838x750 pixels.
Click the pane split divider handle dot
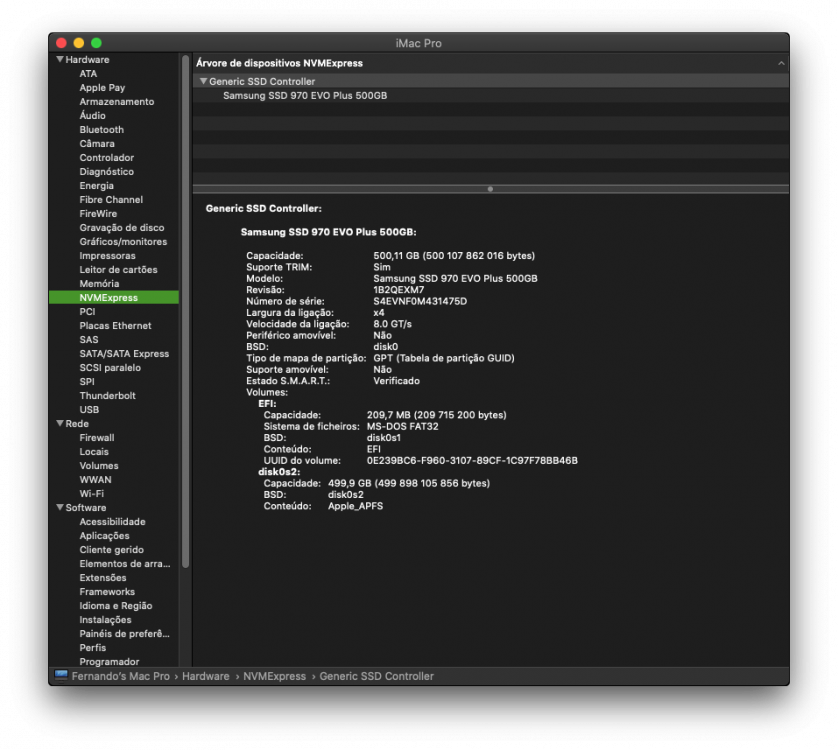tap(490, 189)
